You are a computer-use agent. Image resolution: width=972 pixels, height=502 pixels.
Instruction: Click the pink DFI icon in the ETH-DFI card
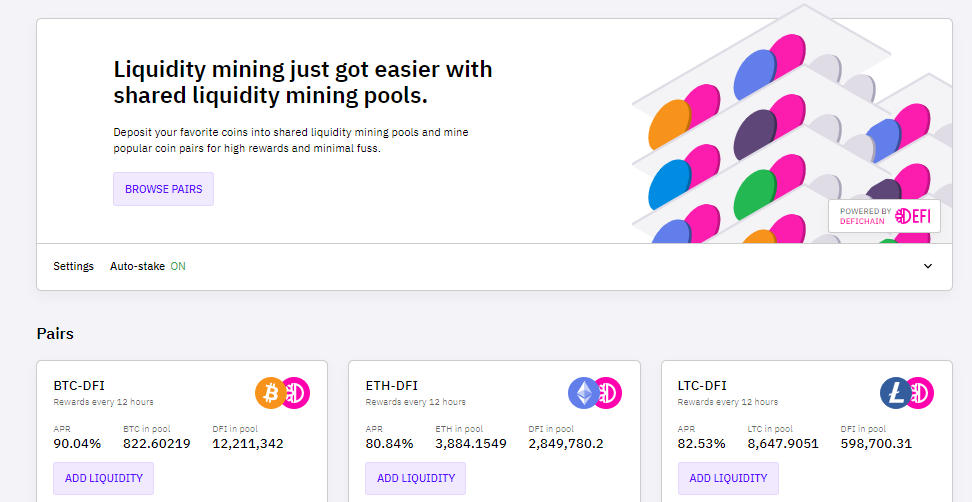point(608,393)
